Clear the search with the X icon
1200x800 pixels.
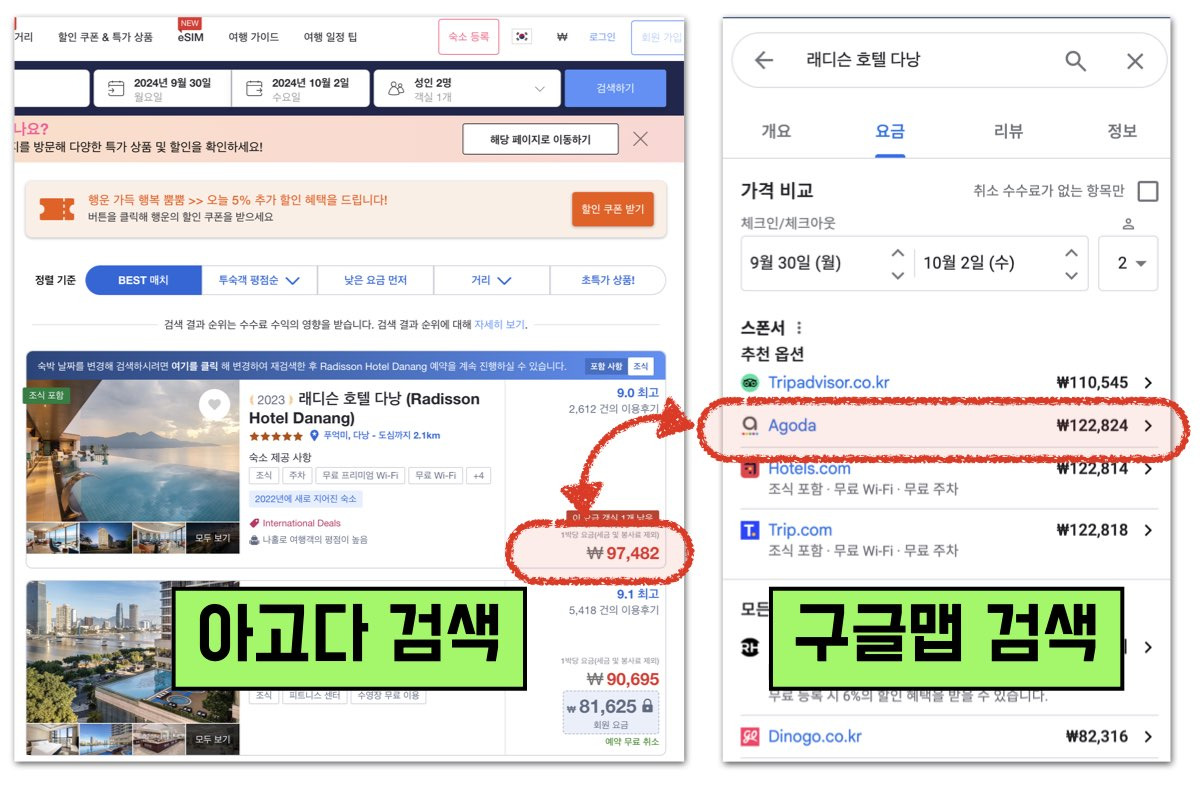[1135, 61]
